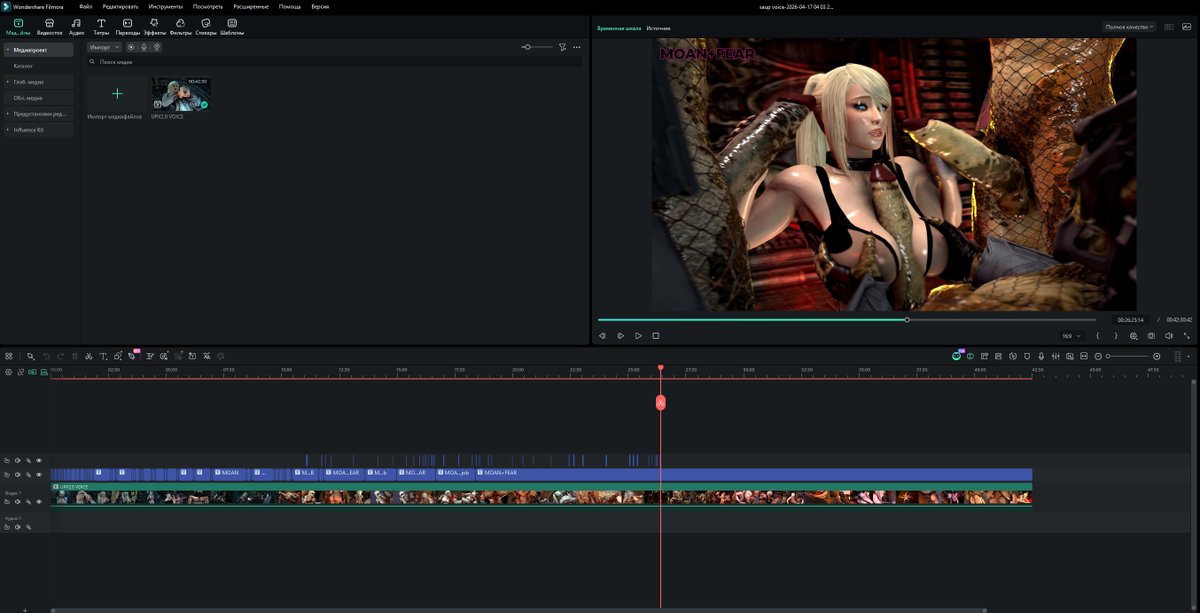This screenshot has width=1200, height=613.
Task: Open the Импорт dropdown
Action: (x=104, y=47)
